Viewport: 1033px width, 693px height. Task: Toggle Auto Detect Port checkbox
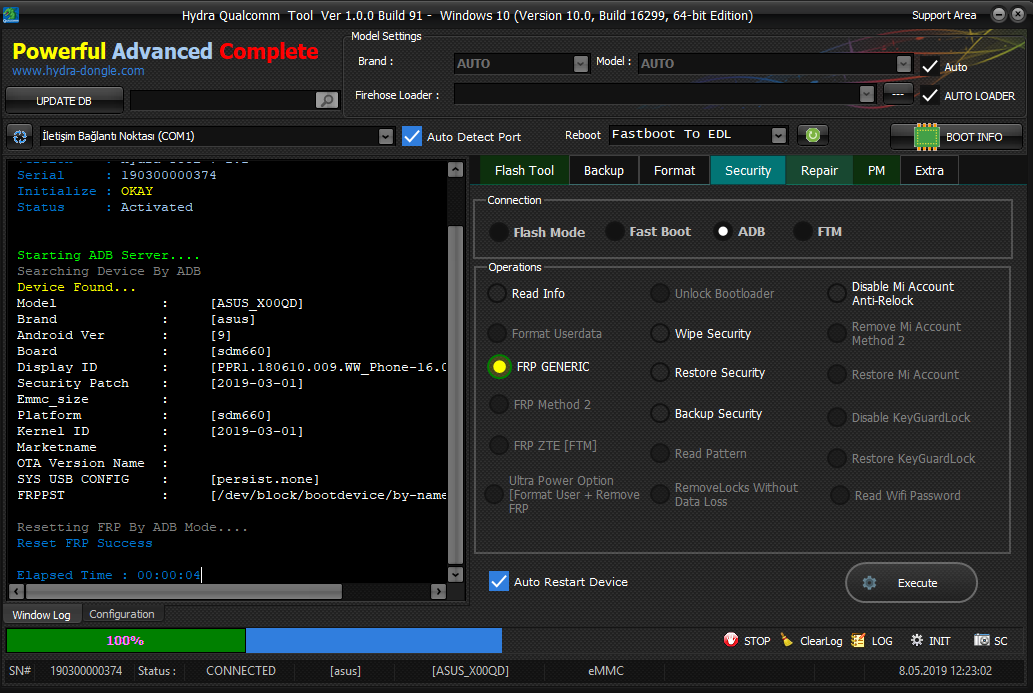412,136
